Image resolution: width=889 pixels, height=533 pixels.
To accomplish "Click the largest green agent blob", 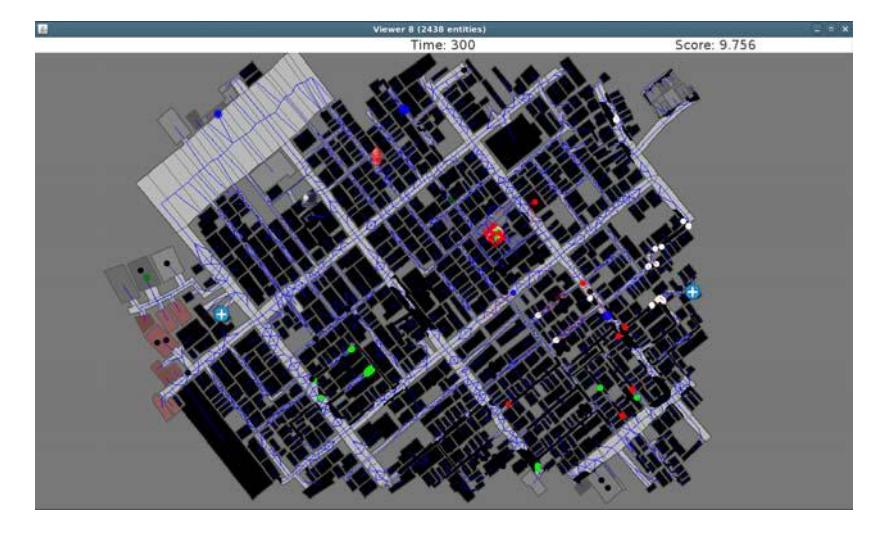I will point(369,371).
